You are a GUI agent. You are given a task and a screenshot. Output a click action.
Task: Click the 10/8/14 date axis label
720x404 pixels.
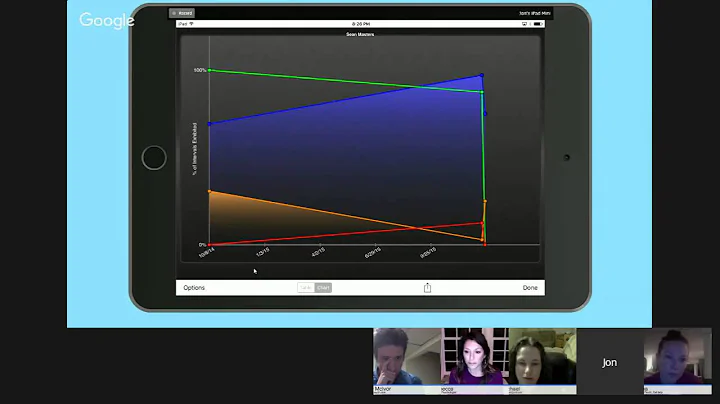point(206,252)
